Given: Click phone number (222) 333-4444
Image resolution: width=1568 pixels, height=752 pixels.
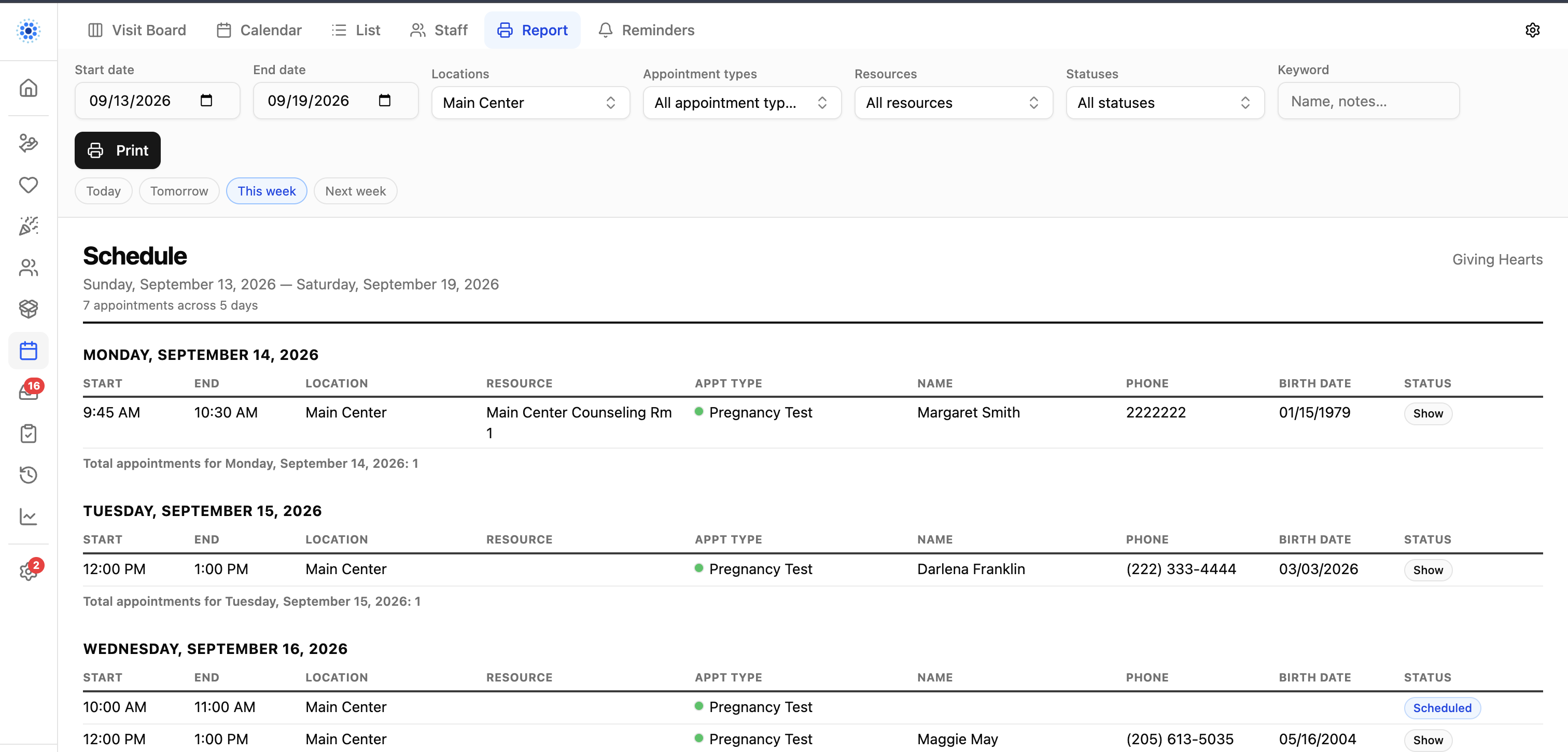Looking at the screenshot, I should [1181, 569].
